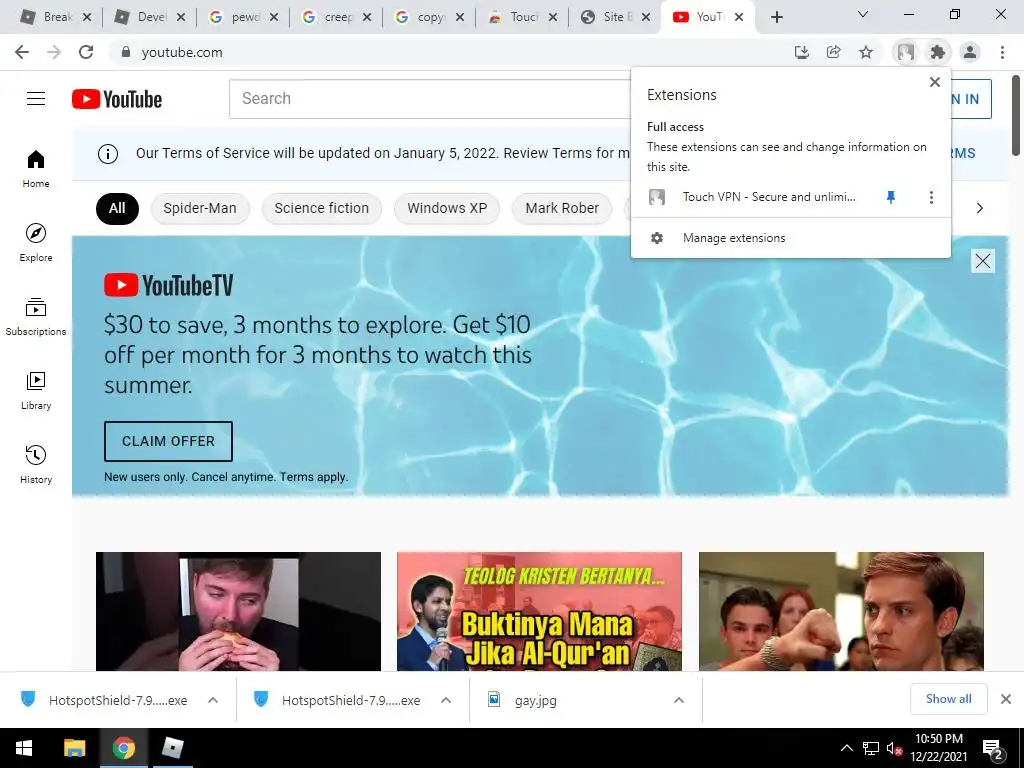Click the YouTube logo
This screenshot has height=768, width=1024.
point(117,99)
